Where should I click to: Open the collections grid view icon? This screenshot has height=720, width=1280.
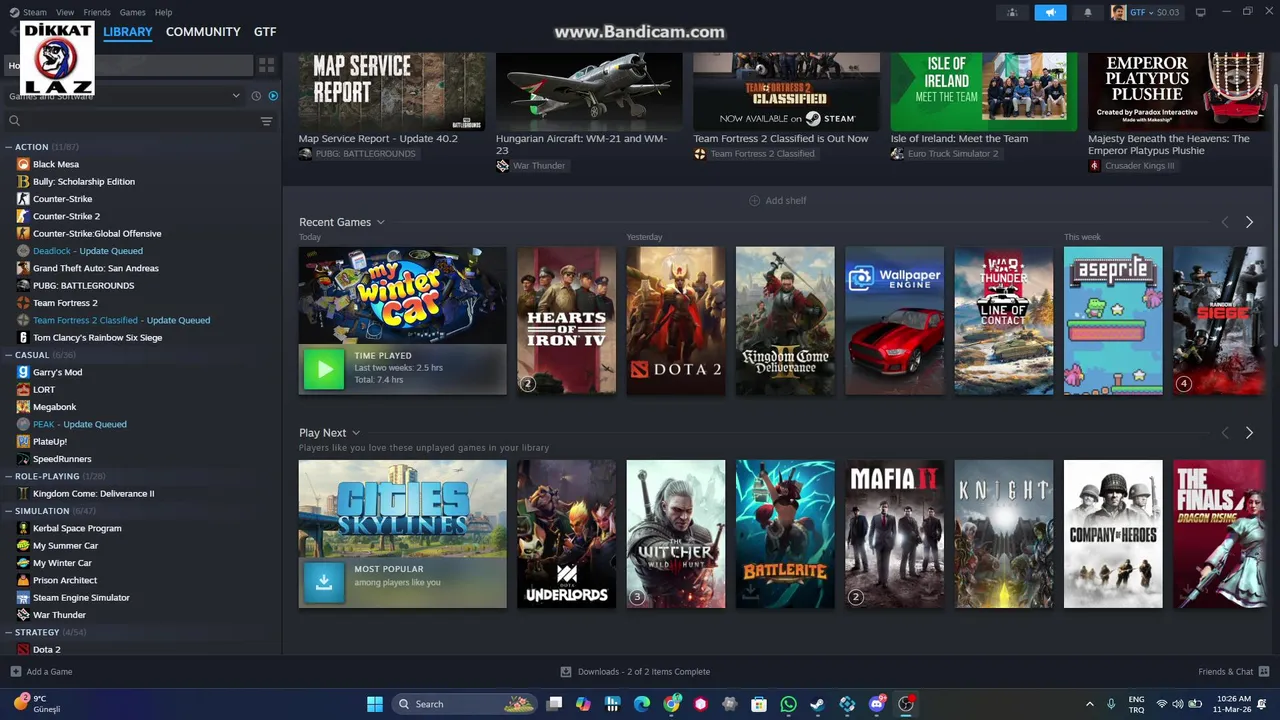[x=266, y=65]
